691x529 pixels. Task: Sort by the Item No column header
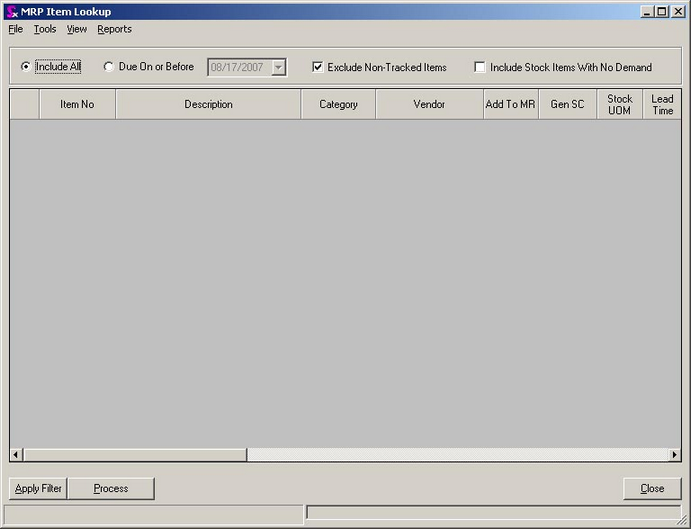(77, 105)
